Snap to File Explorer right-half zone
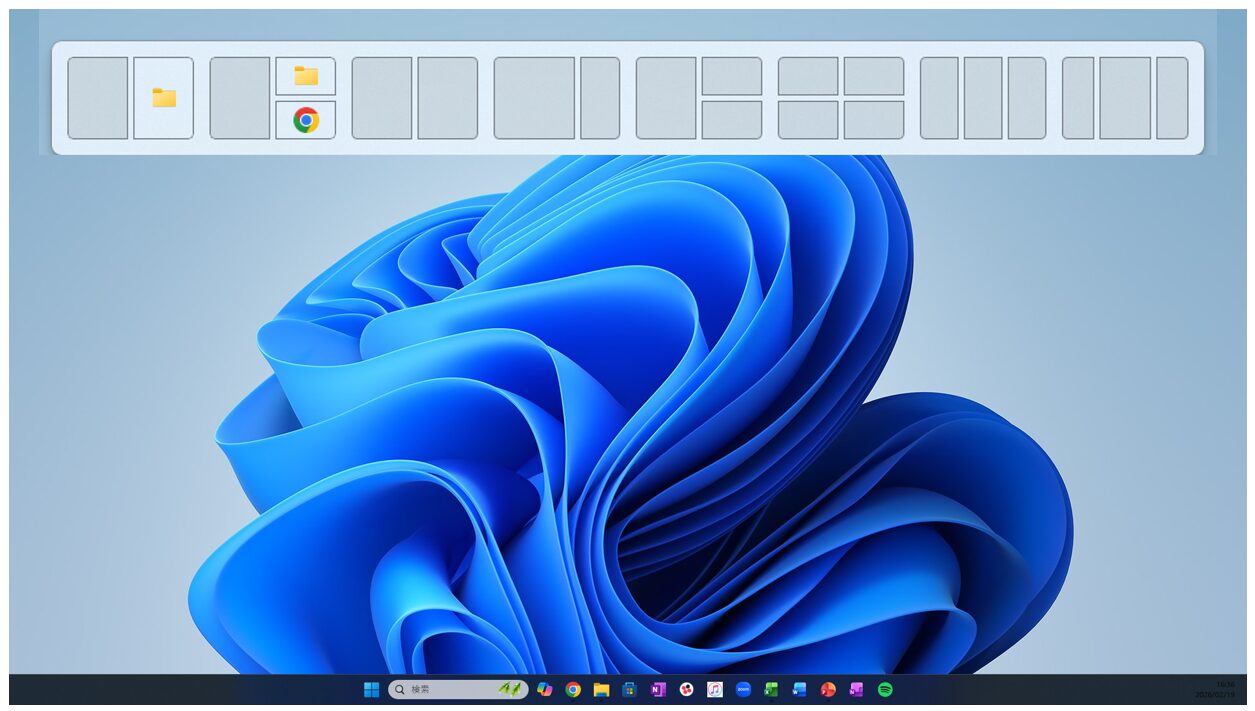This screenshot has height=711, width=1255. click(x=164, y=98)
